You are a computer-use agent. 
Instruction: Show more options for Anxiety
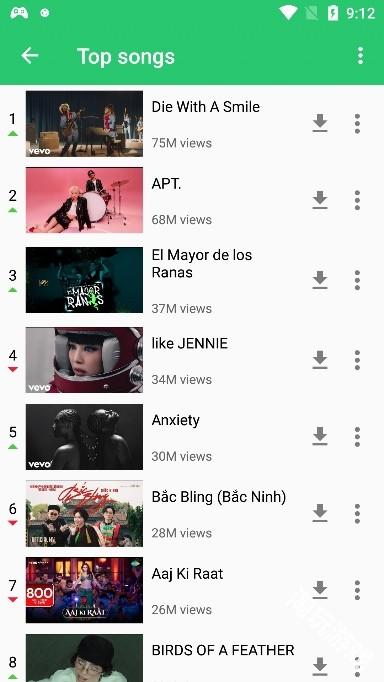click(x=357, y=437)
